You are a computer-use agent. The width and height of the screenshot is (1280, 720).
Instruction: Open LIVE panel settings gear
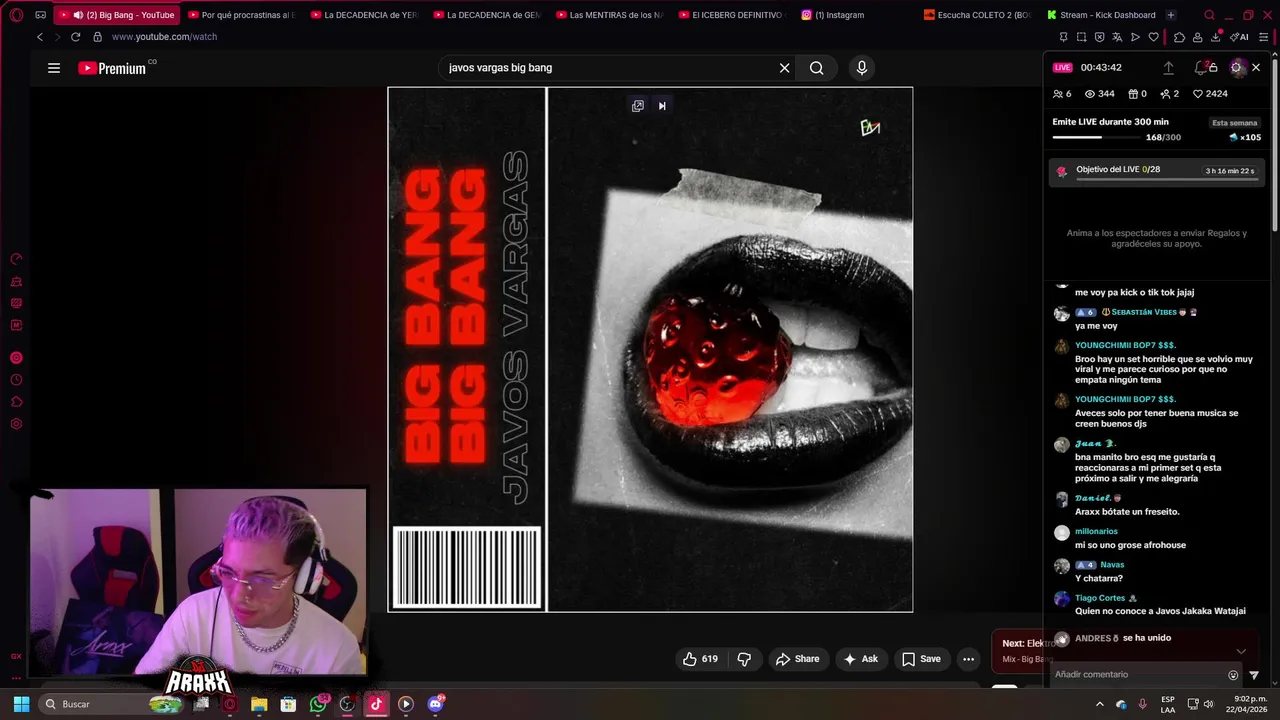1237,68
